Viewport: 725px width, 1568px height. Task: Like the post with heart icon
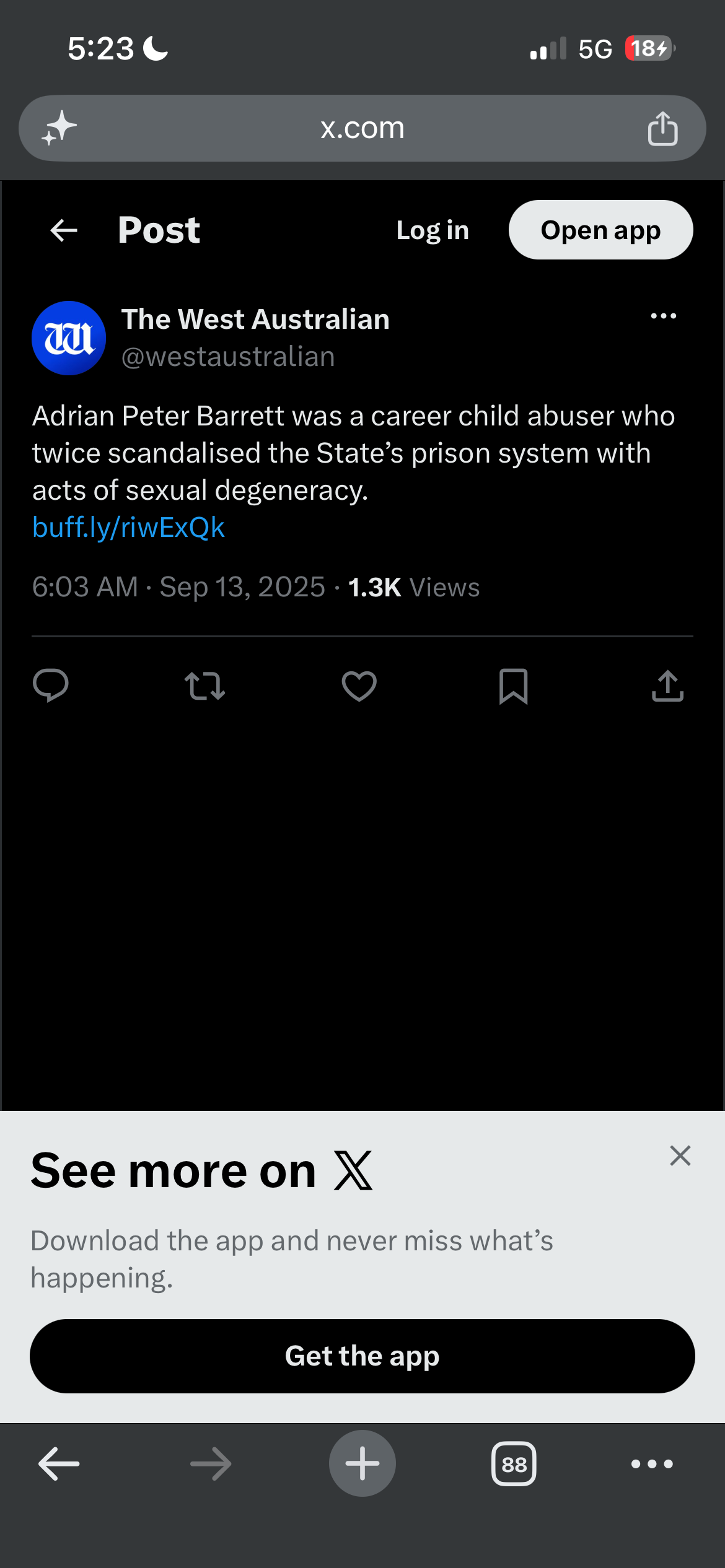[359, 686]
